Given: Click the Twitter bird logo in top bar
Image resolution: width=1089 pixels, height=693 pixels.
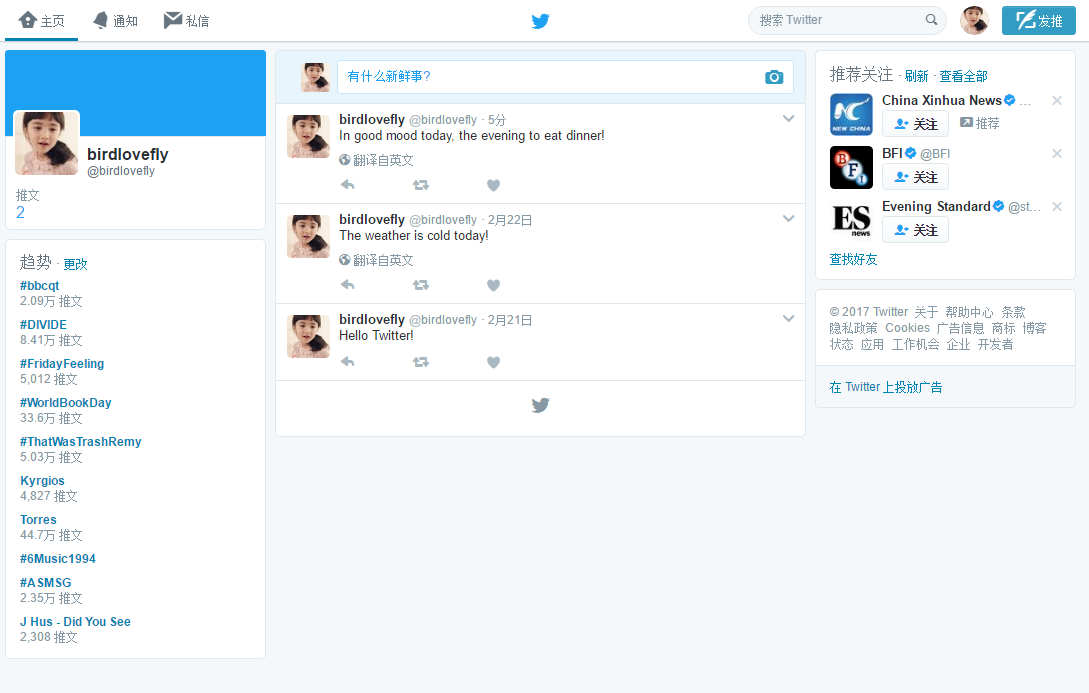Looking at the screenshot, I should (x=540, y=21).
